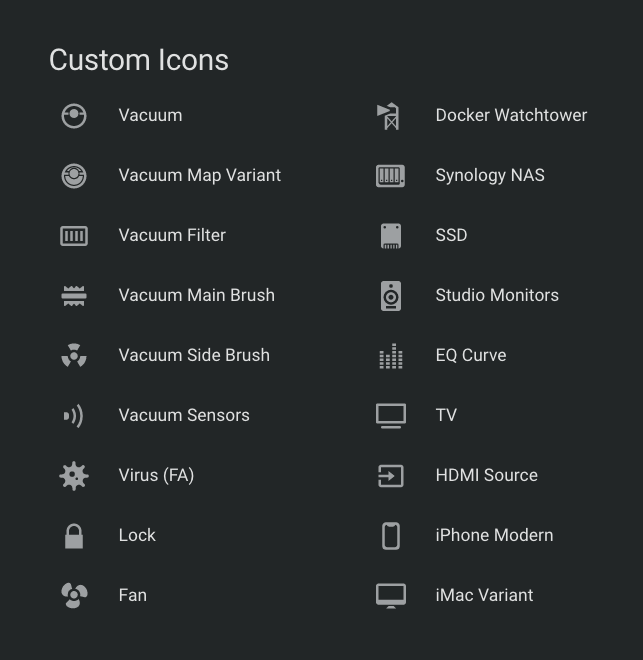Screen dimensions: 643x660
Task: Click the Virus (FA) icon
Action: (74, 476)
